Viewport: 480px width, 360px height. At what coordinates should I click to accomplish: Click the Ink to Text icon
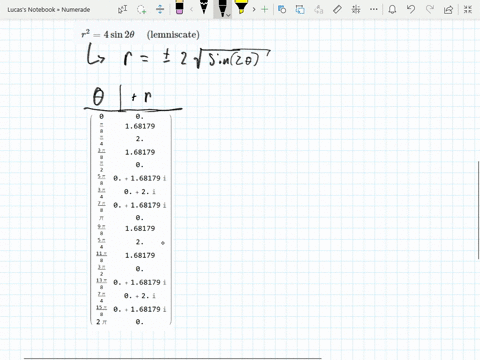pos(319,9)
